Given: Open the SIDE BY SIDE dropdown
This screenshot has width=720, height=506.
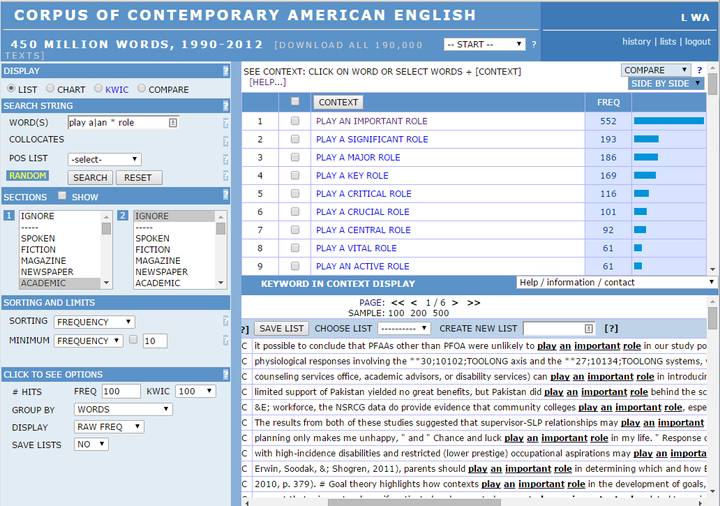Looking at the screenshot, I should click(x=666, y=84).
